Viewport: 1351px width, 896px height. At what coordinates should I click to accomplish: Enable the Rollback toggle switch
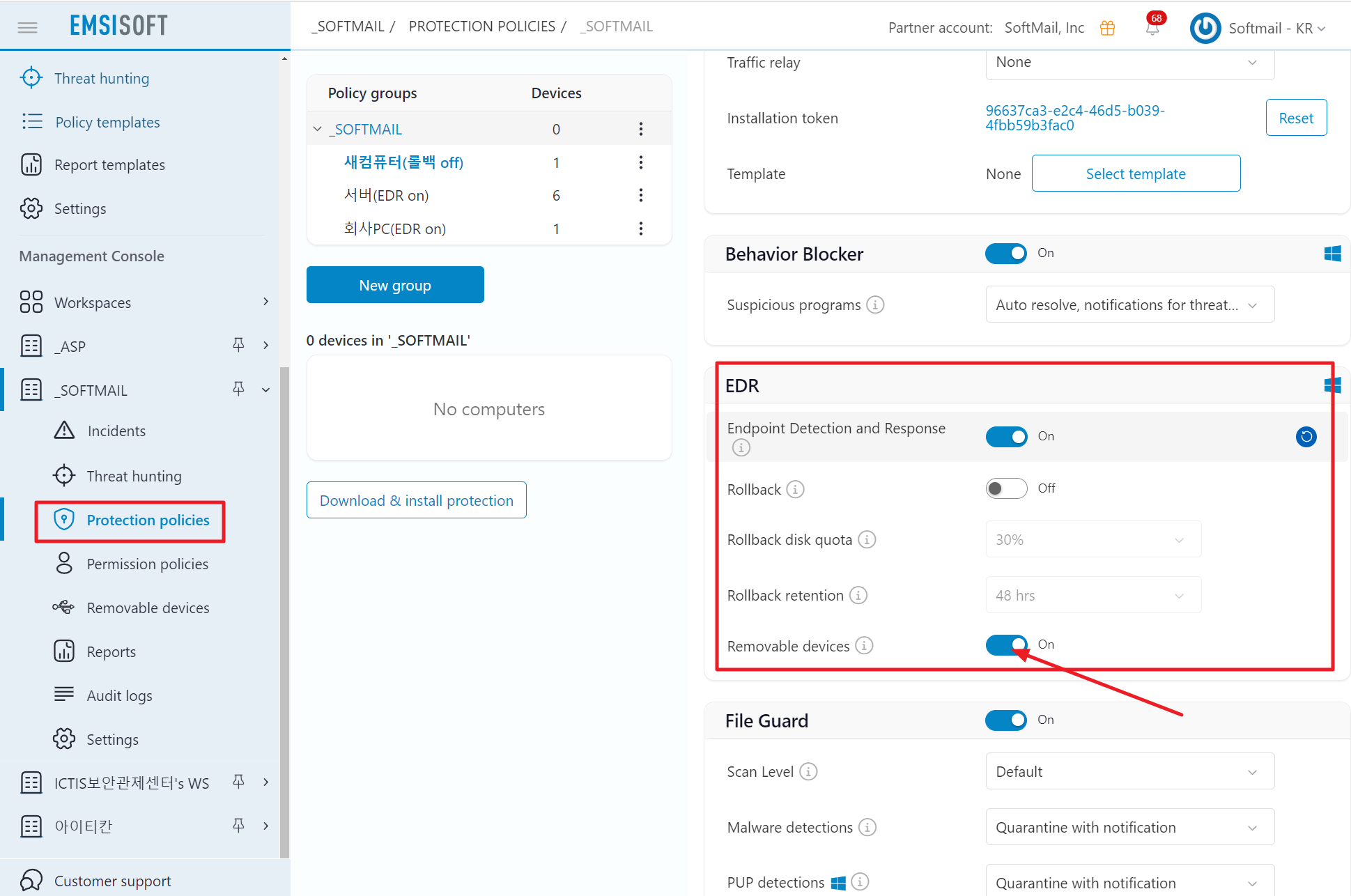pos(1005,488)
